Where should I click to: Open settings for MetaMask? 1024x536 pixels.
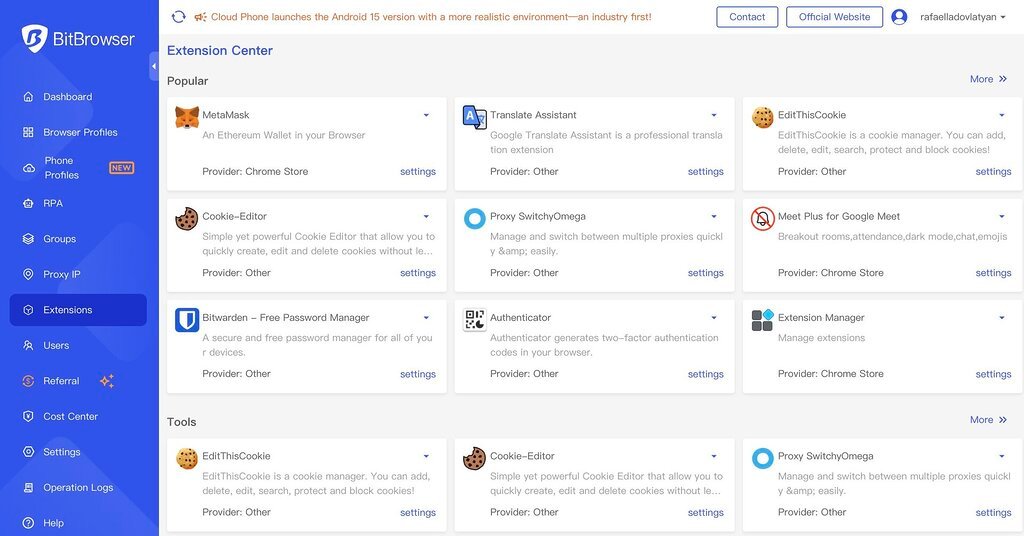418,172
